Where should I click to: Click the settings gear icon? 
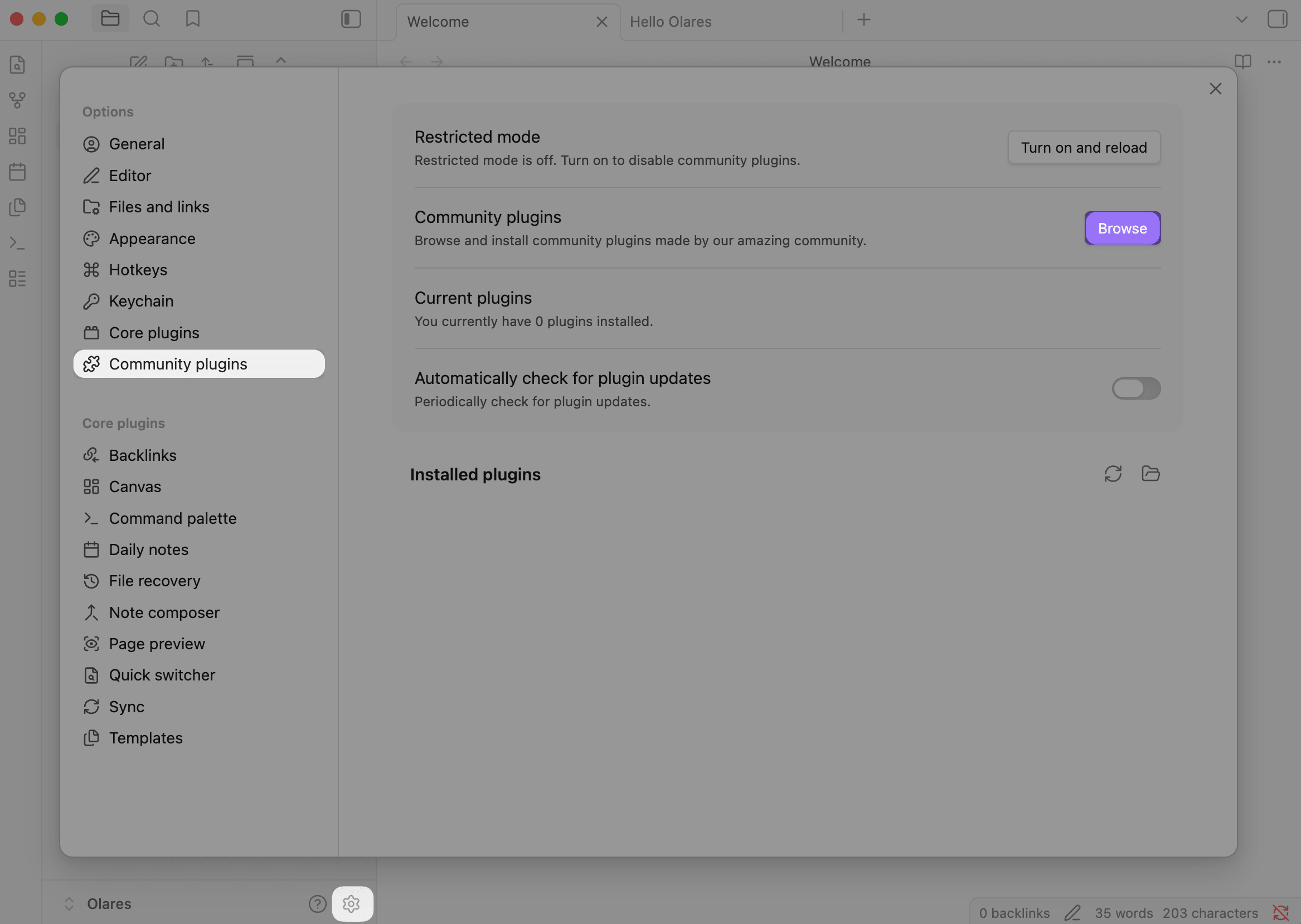tap(352, 903)
